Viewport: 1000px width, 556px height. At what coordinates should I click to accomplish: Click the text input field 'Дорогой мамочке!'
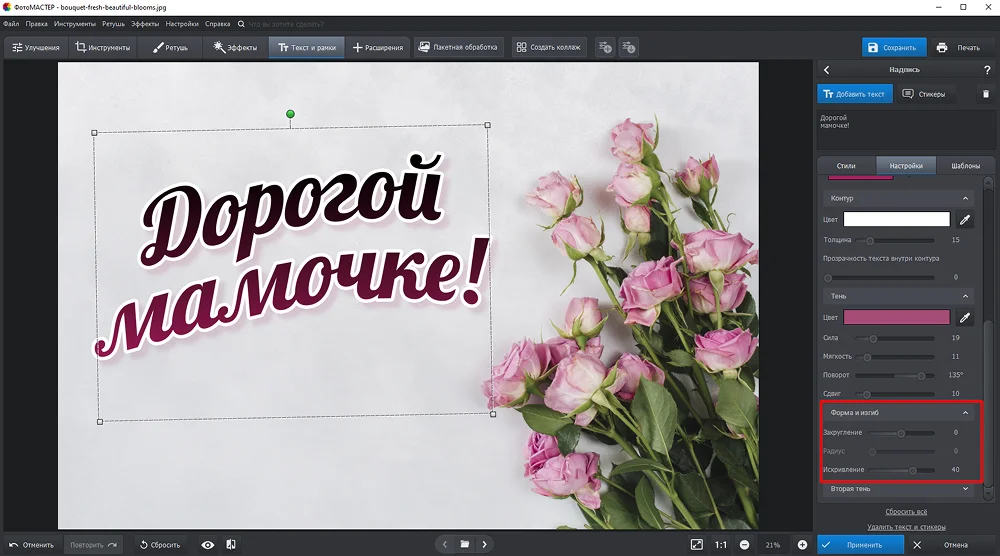(x=906, y=129)
